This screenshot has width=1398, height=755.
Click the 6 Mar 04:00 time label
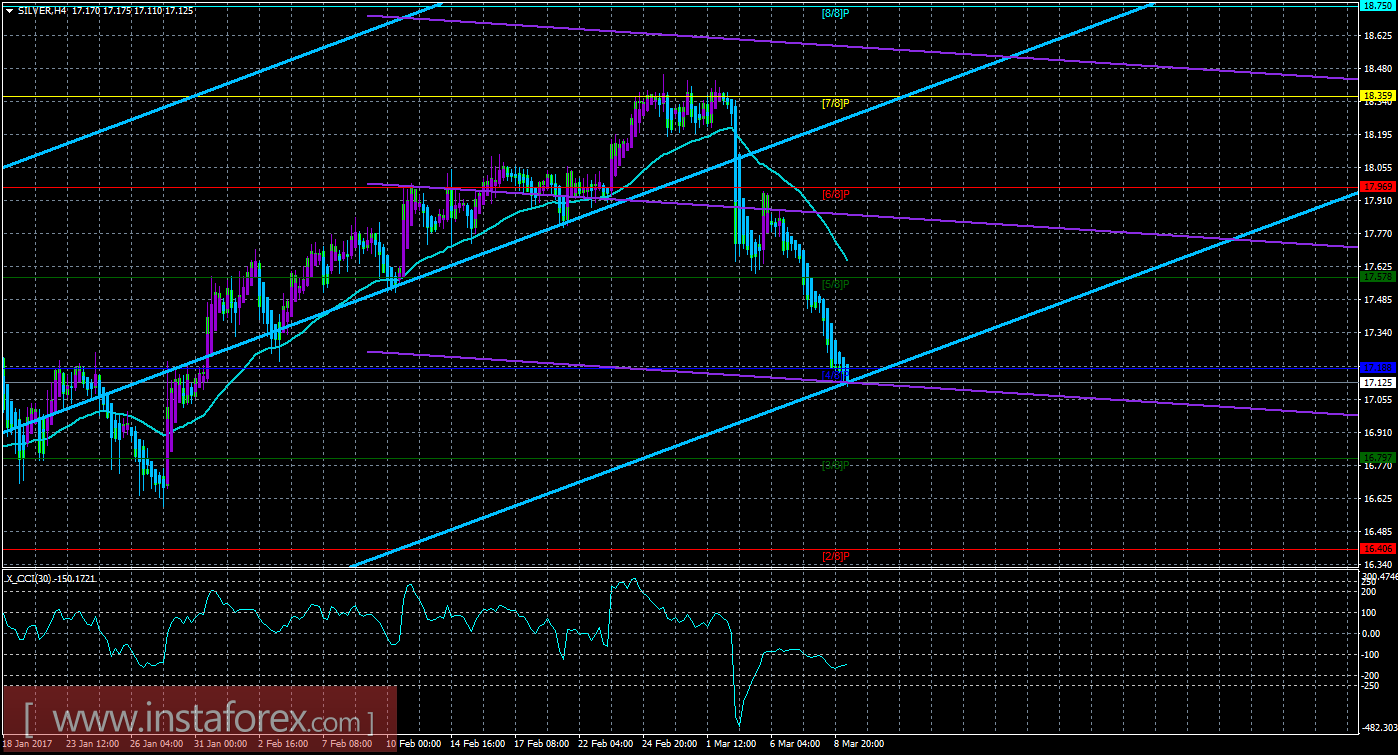(794, 745)
